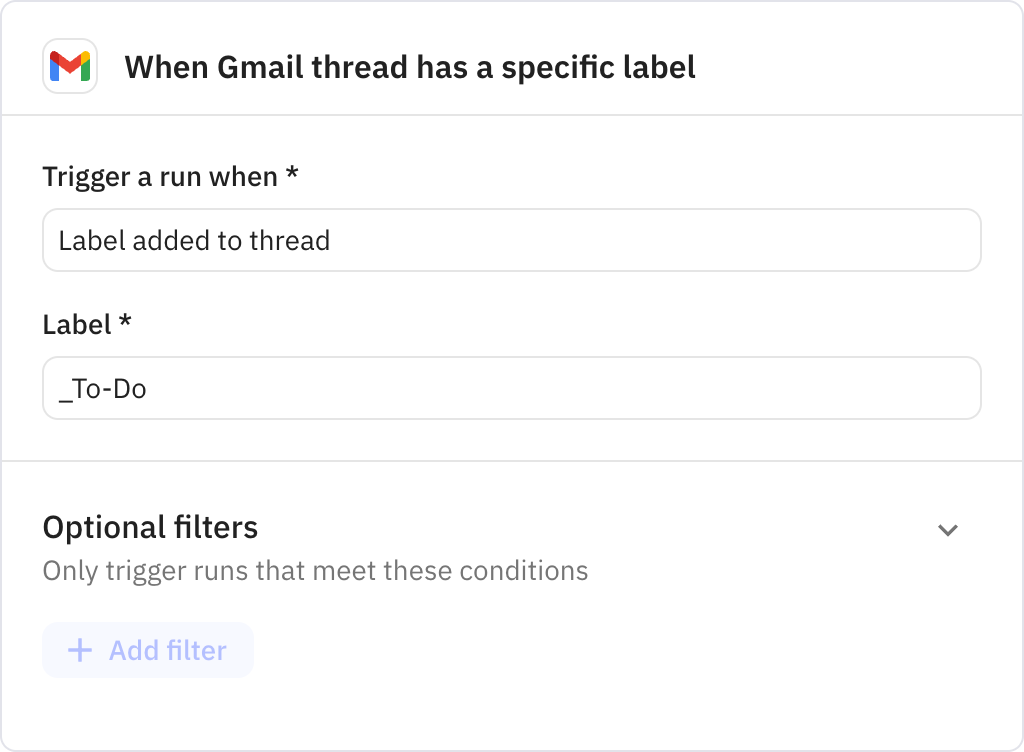
Task: Click inside the 'Label added to thread' field
Action: [x=511, y=240]
